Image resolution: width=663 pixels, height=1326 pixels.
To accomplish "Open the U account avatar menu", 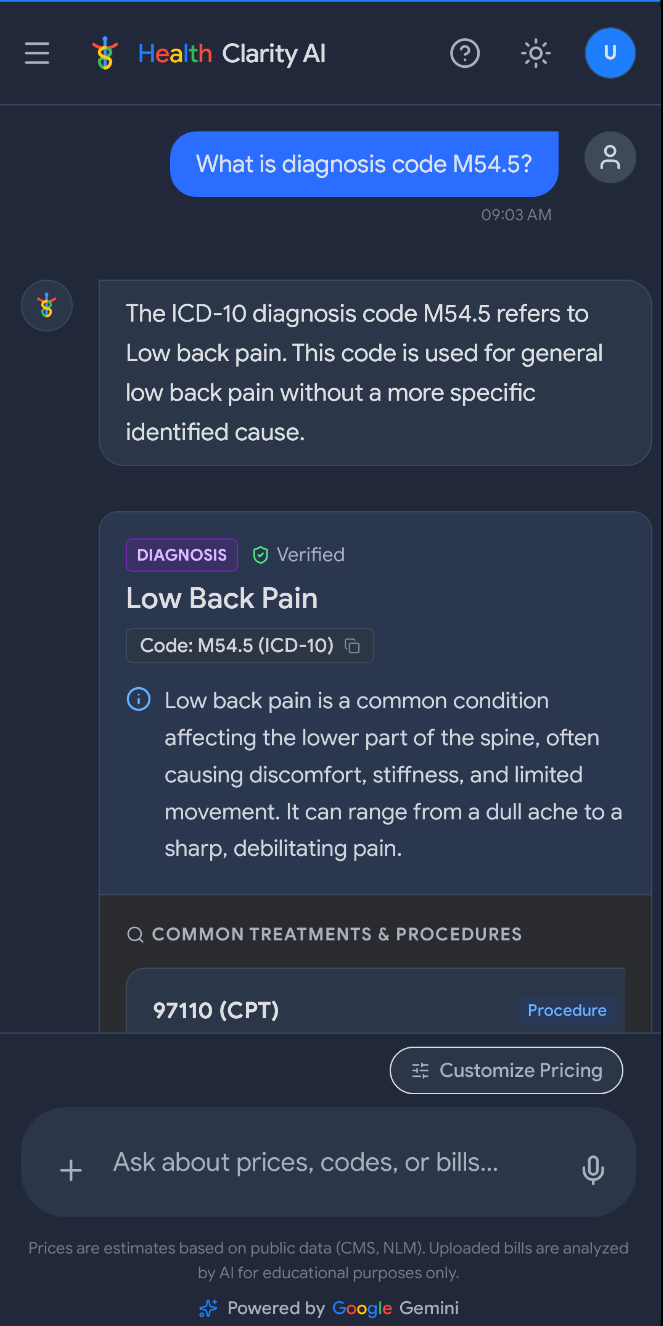I will [610, 53].
